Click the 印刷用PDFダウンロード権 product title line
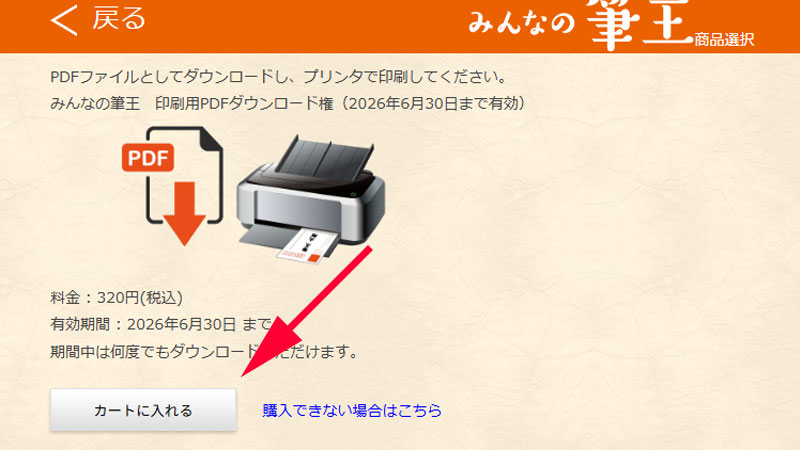Screen dimensions: 800x450 click(288, 104)
